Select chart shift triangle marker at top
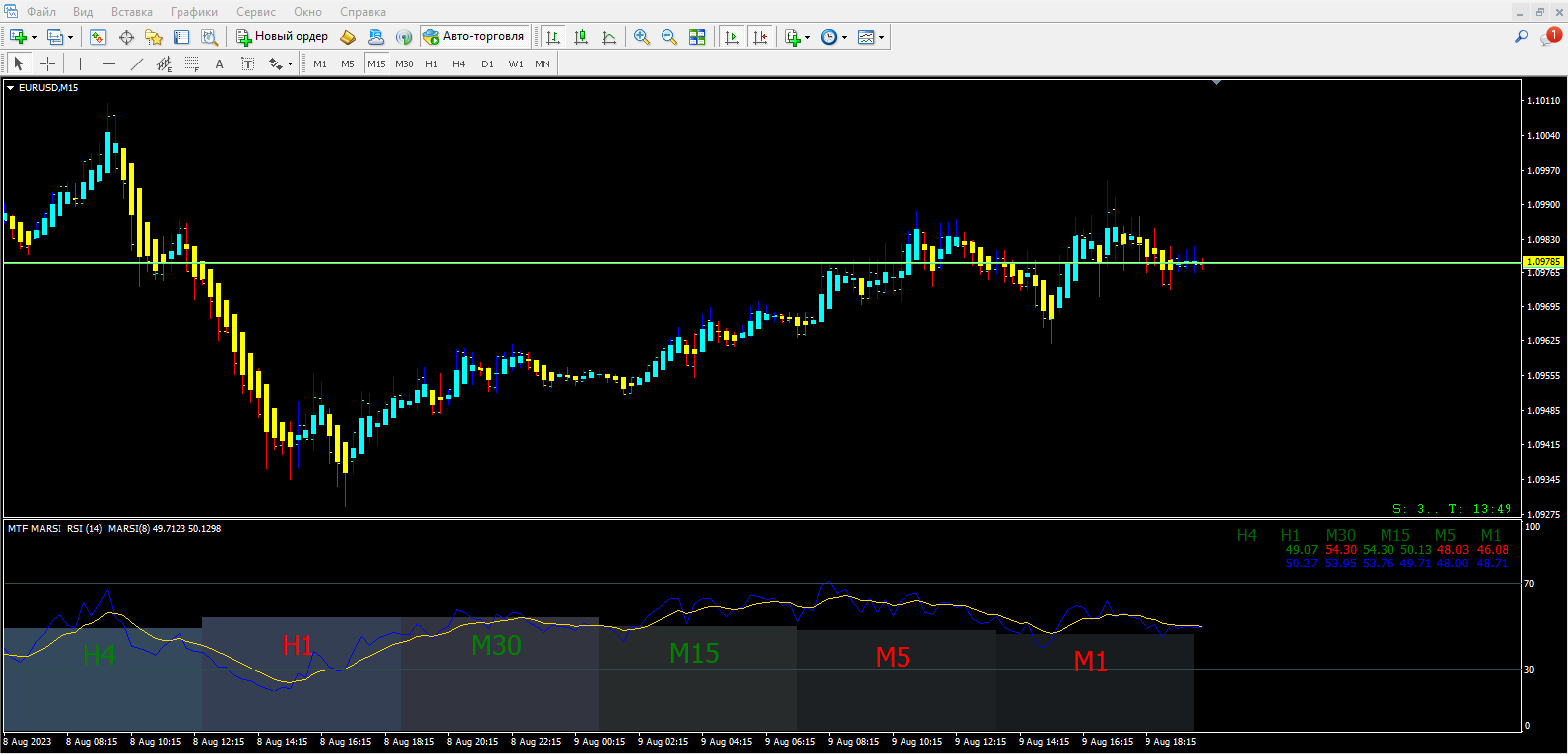 (x=1216, y=83)
